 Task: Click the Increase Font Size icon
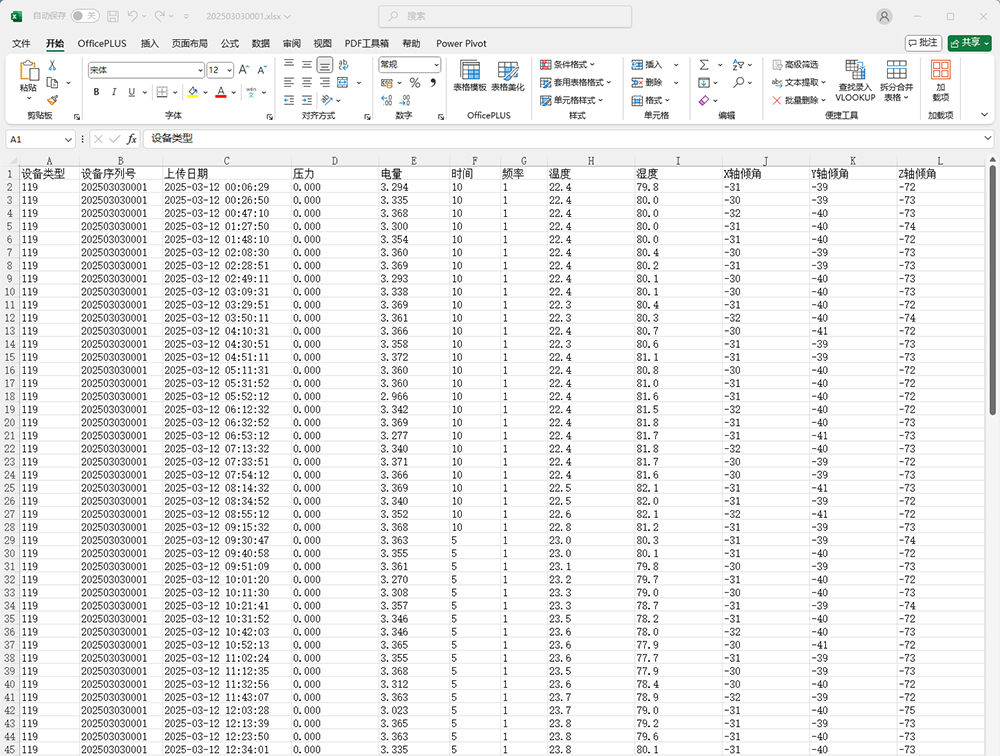point(244,70)
